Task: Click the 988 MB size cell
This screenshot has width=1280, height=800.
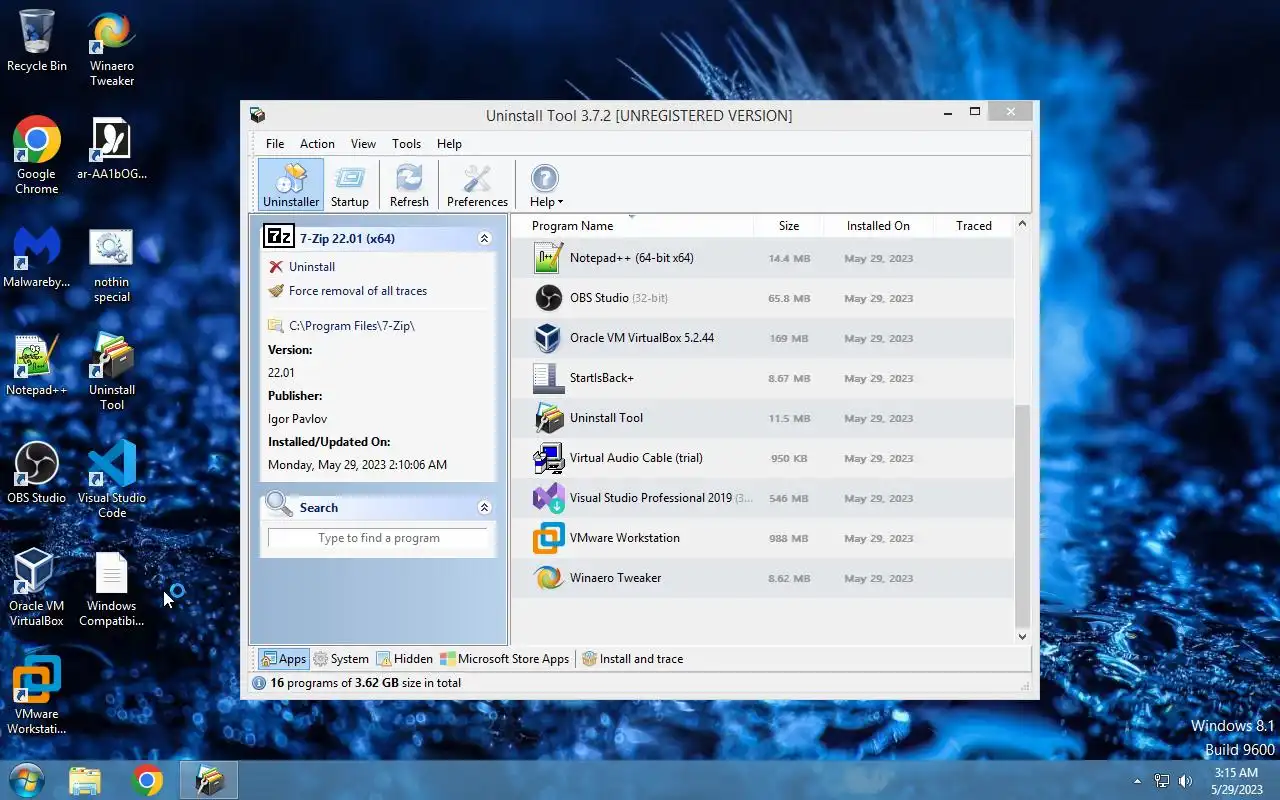Action: (788, 538)
